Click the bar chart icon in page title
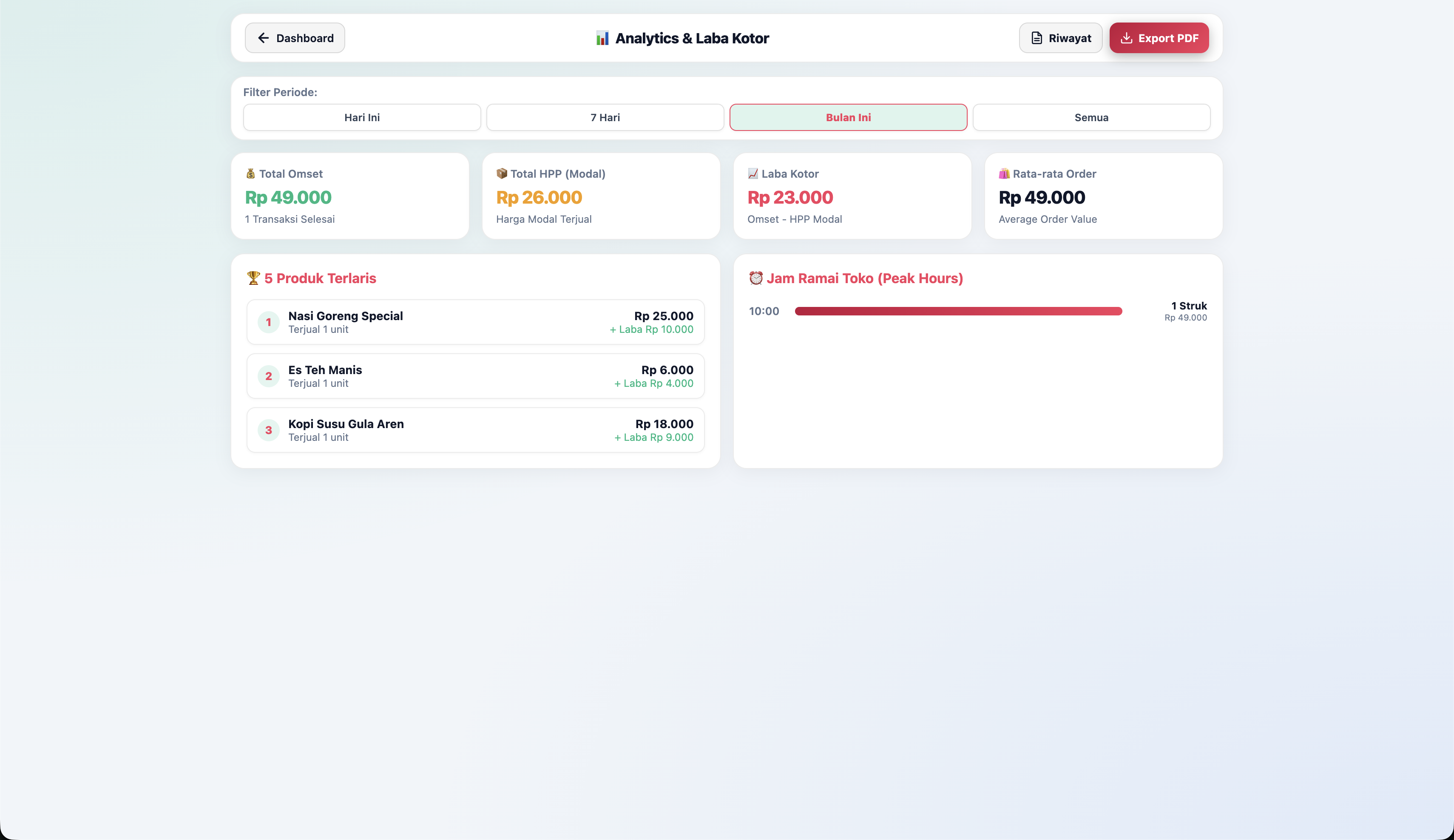Image resolution: width=1454 pixels, height=840 pixels. (602, 38)
